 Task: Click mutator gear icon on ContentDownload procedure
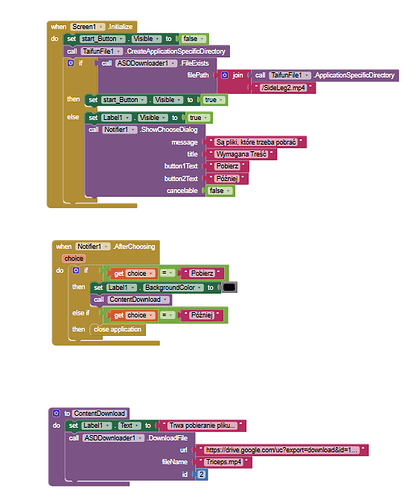56,413
